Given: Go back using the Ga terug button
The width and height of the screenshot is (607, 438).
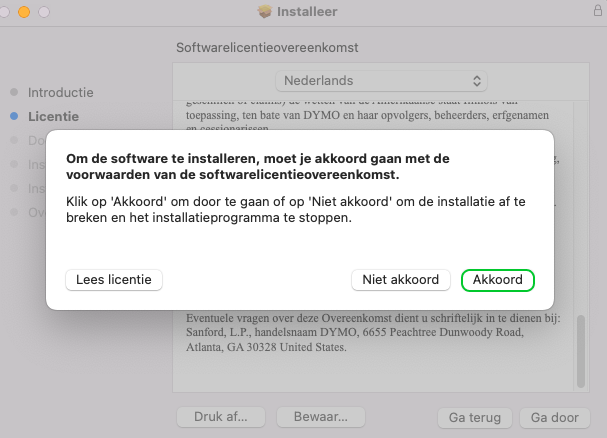Looking at the screenshot, I should tap(475, 417).
